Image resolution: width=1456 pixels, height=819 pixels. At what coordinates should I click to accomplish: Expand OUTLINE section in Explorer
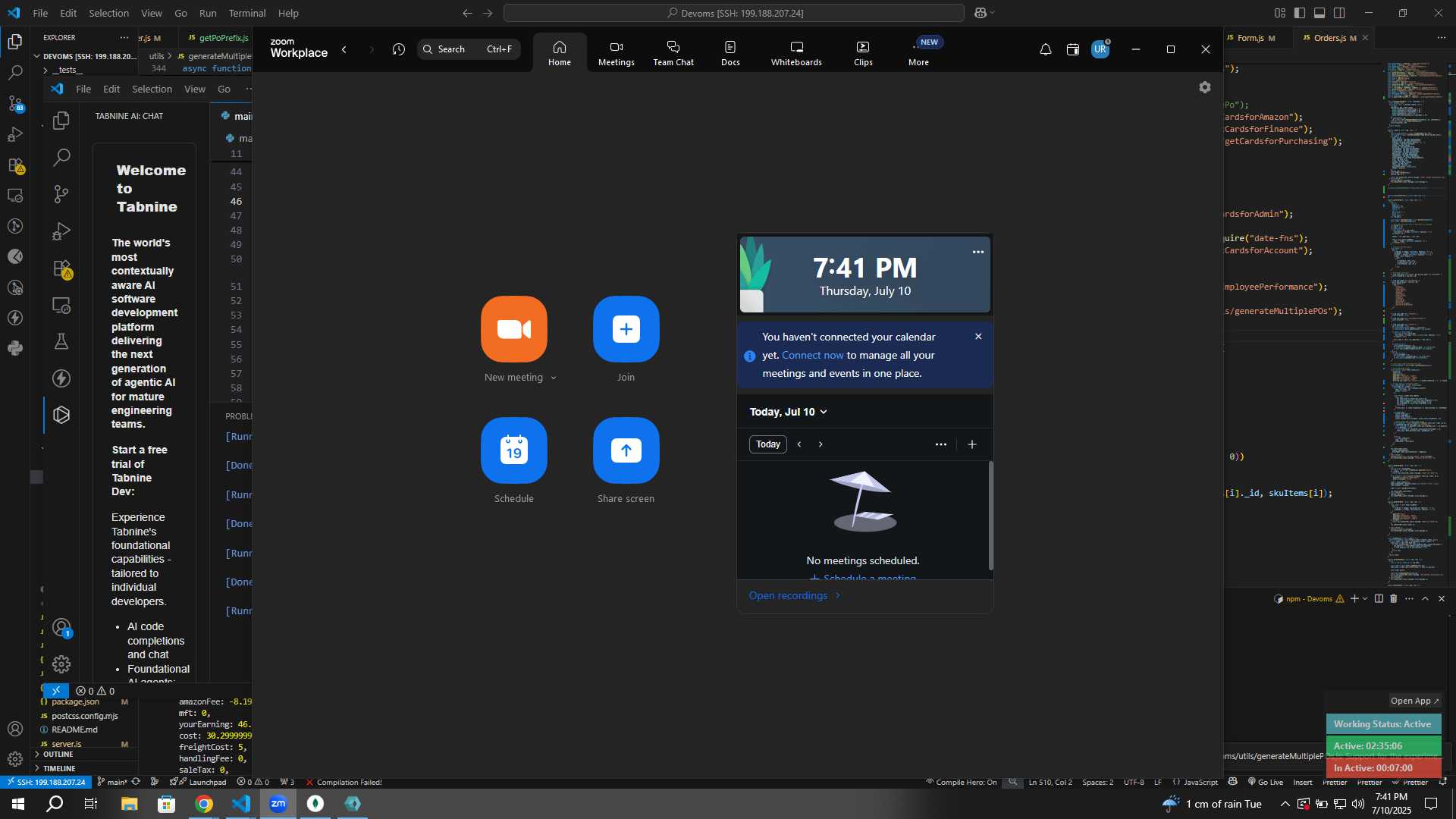58,754
